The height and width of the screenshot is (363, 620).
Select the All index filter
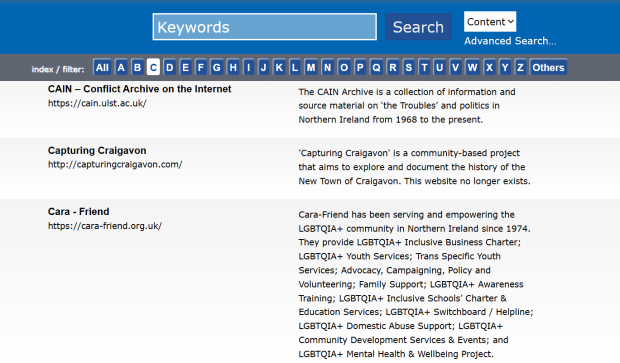[x=102, y=67]
